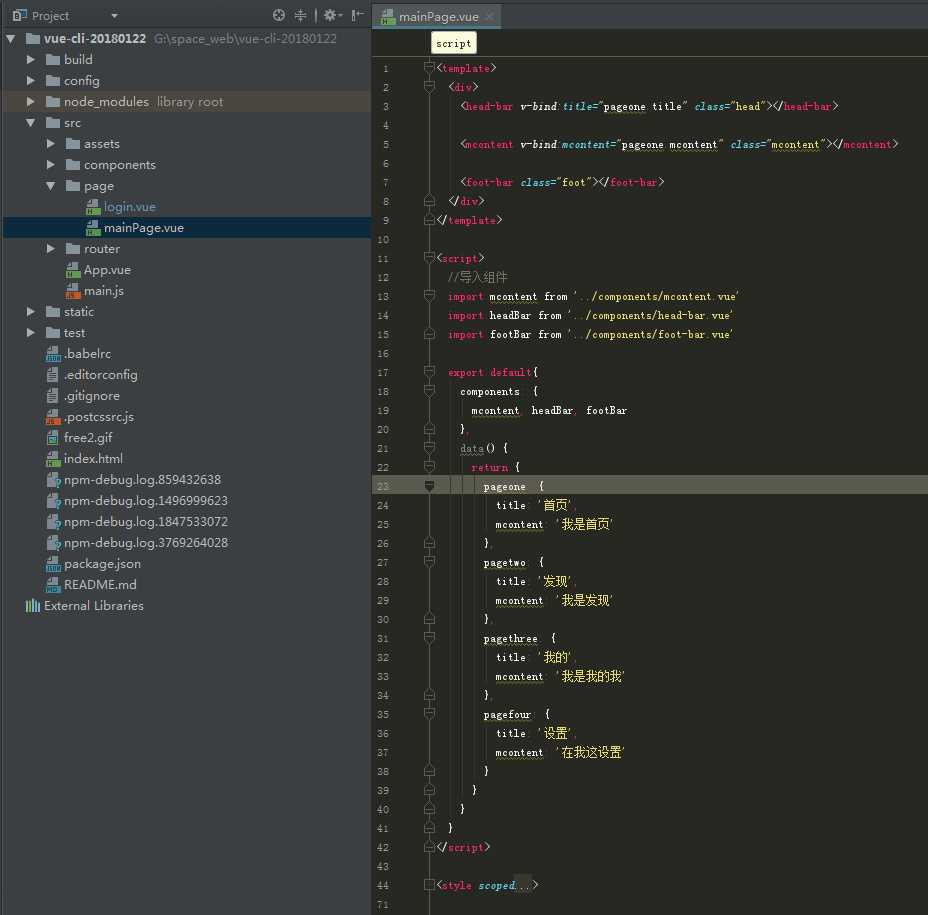
Task: Fold the div block on line 2
Action: pos(430,87)
